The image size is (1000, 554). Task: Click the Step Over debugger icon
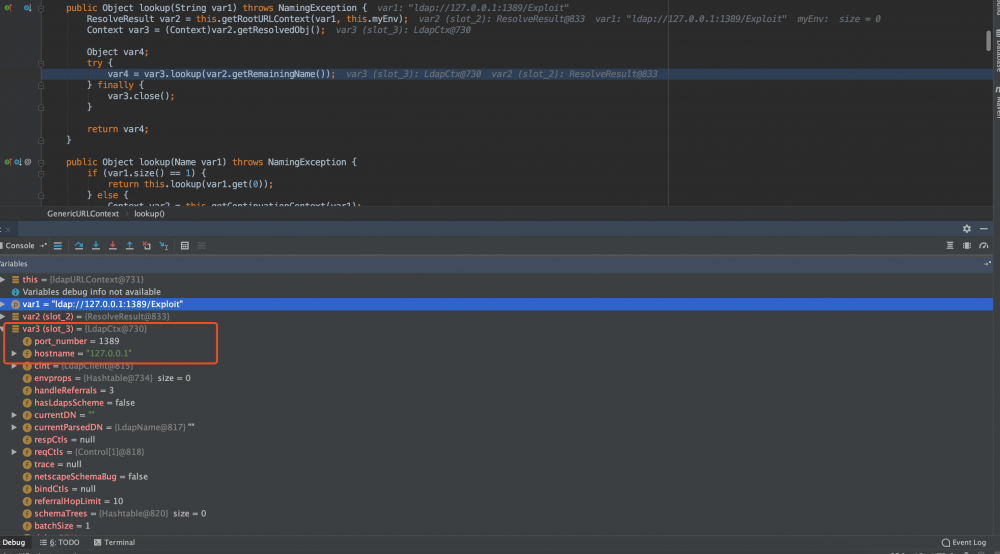click(x=78, y=245)
